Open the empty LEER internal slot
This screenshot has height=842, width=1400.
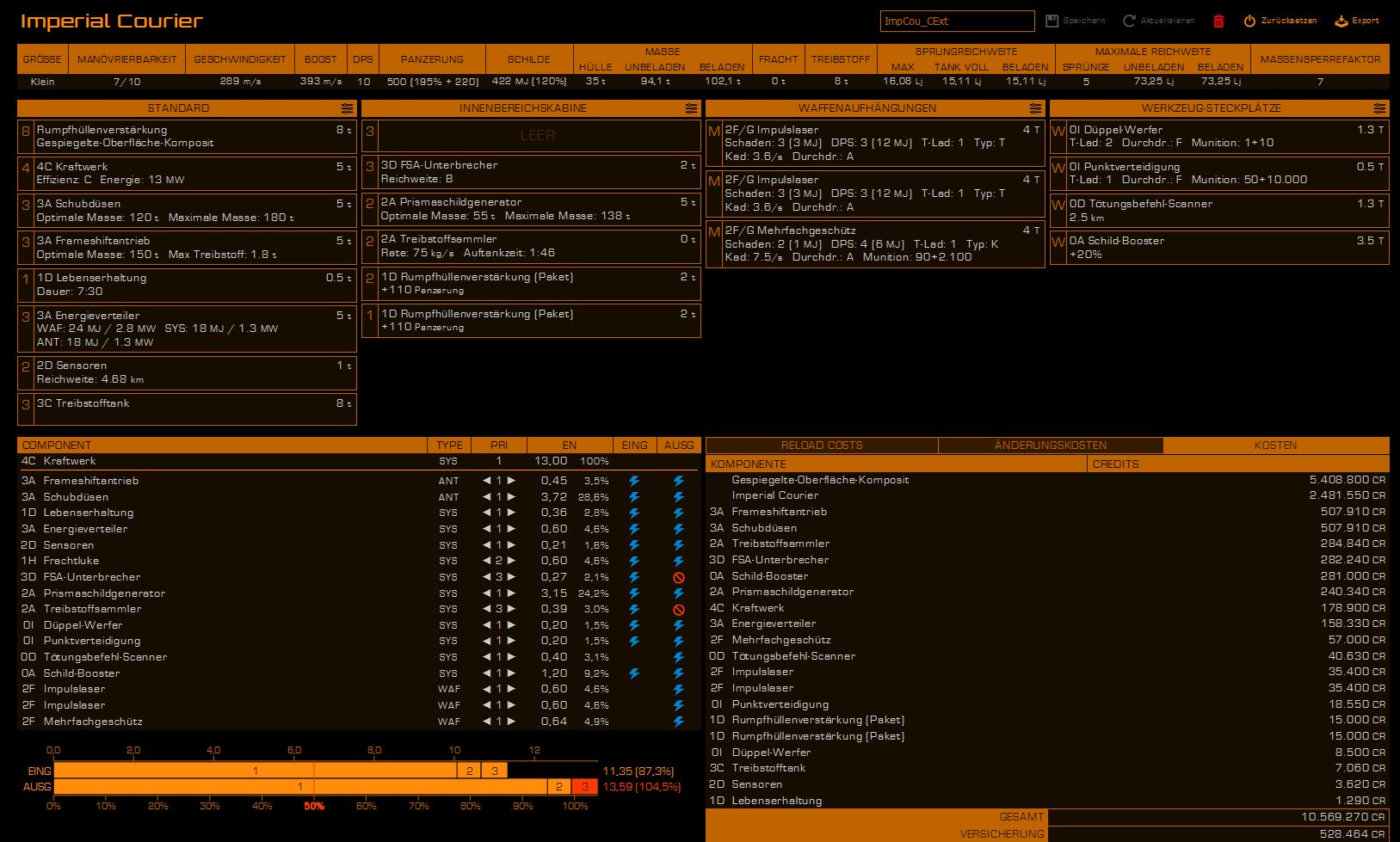[531, 136]
